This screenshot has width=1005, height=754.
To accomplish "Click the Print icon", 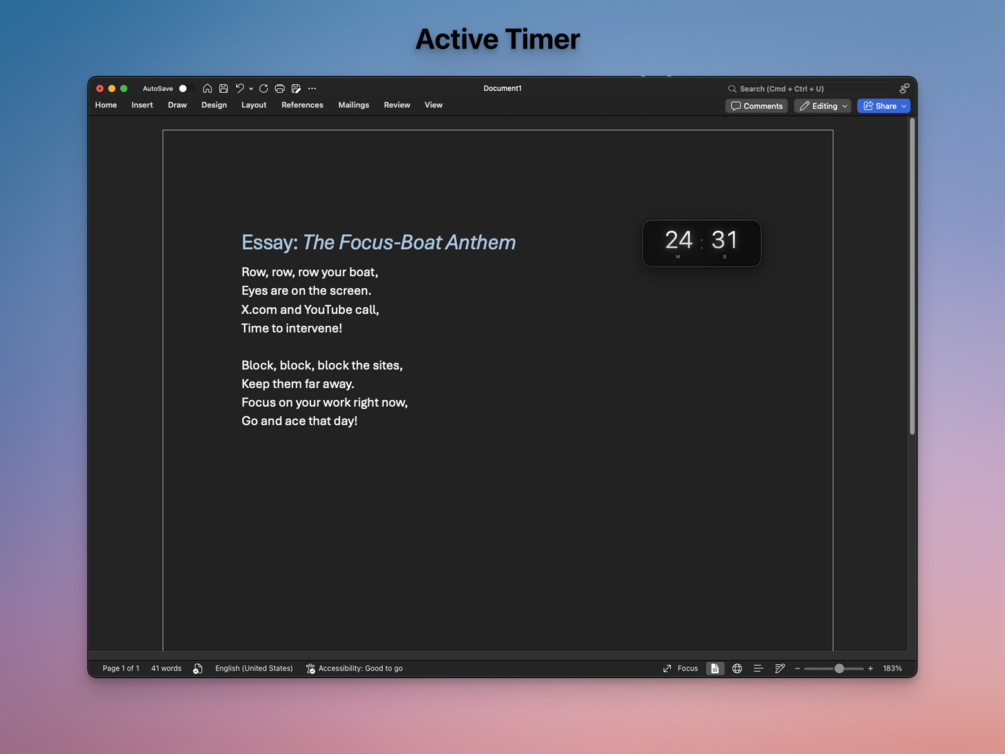I will click(x=280, y=88).
